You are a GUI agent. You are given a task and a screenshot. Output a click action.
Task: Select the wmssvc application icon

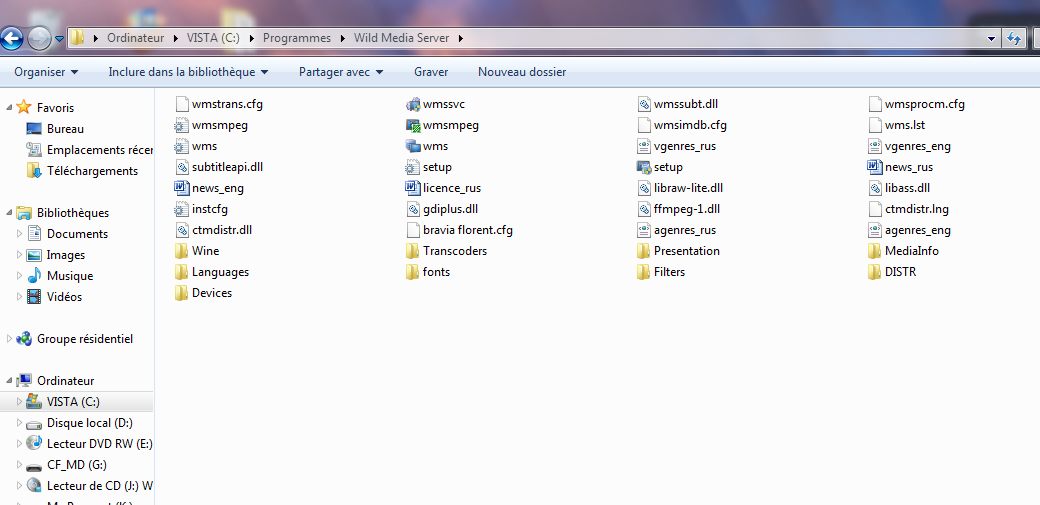point(413,104)
